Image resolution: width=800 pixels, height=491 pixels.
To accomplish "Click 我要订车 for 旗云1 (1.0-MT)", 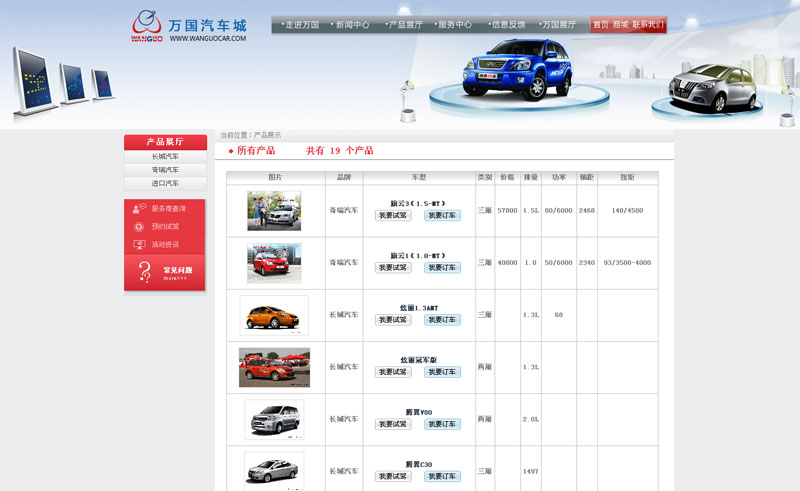I will pyautogui.click(x=442, y=267).
